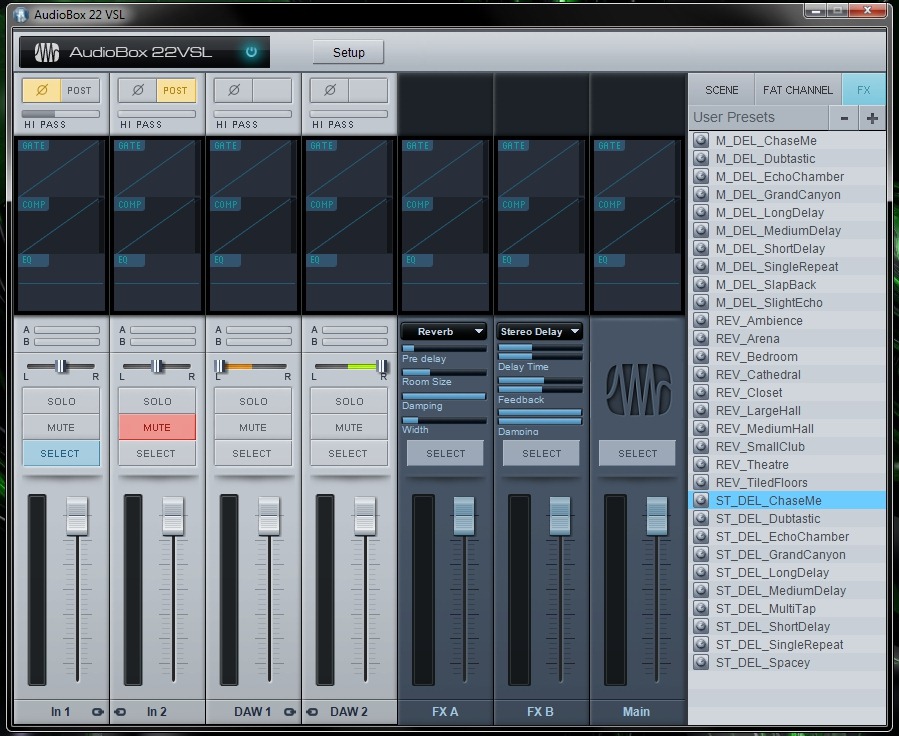Switch to the FAT CHANNEL tab
Image resolution: width=899 pixels, height=736 pixels.
click(x=798, y=90)
